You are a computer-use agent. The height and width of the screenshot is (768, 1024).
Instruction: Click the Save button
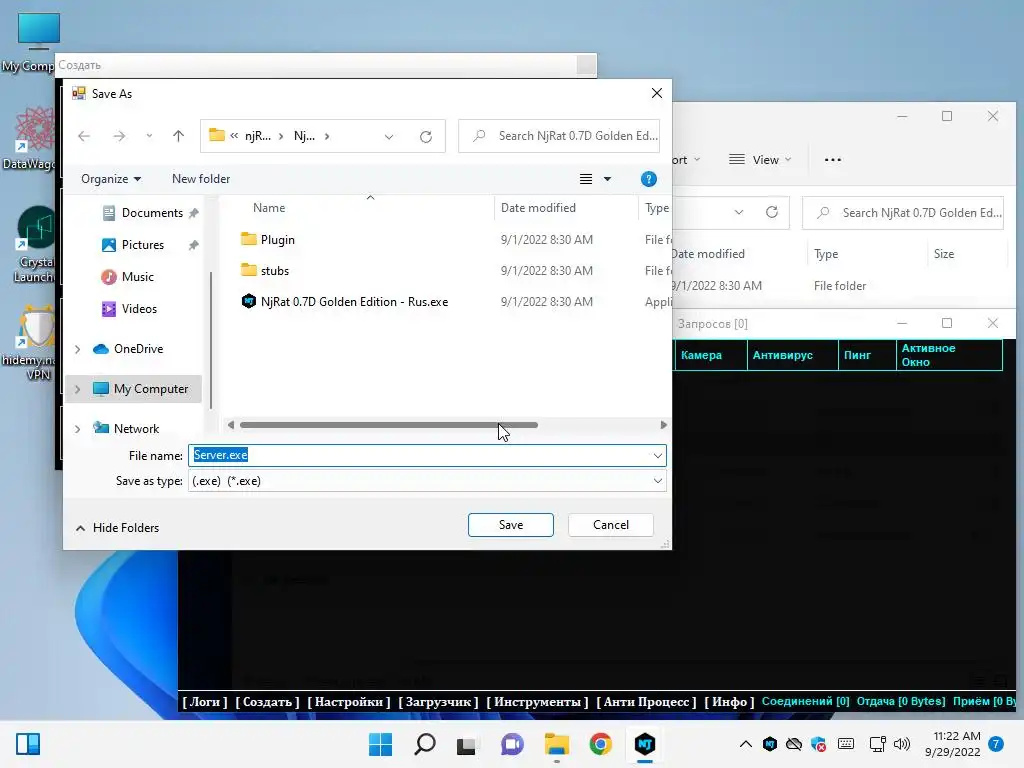tap(511, 525)
